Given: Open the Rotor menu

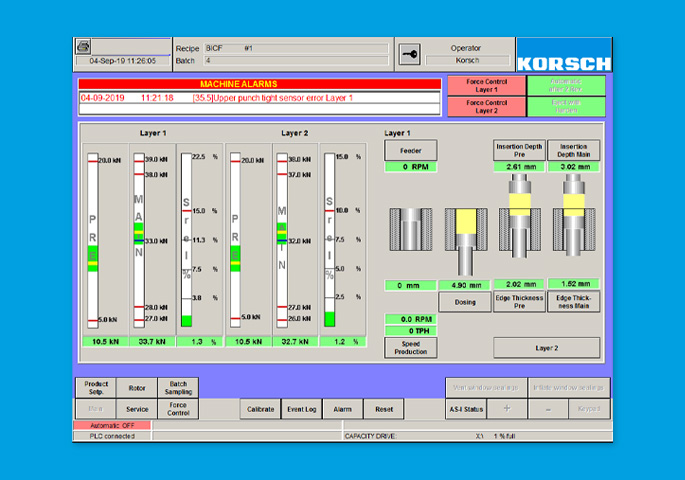Looking at the screenshot, I should click(x=137, y=388).
